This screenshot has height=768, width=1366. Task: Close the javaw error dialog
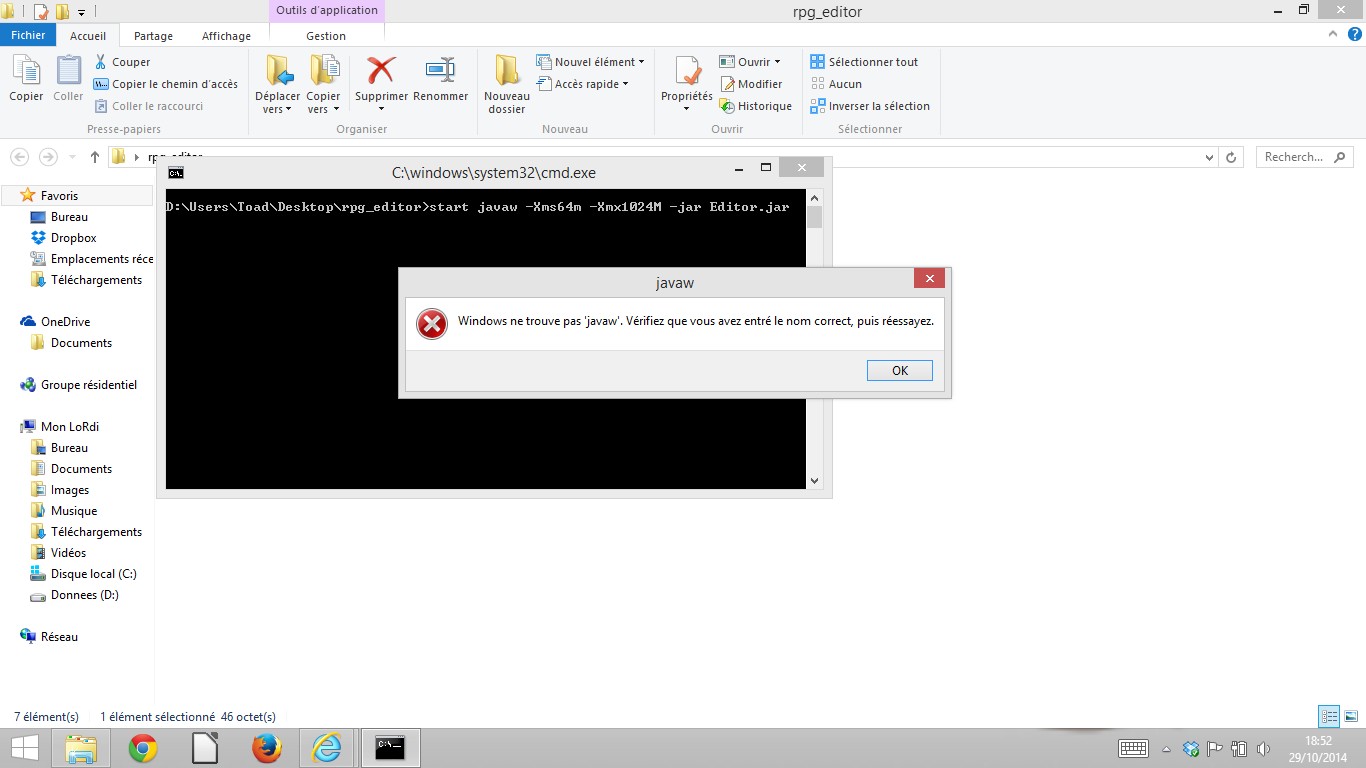coord(929,279)
